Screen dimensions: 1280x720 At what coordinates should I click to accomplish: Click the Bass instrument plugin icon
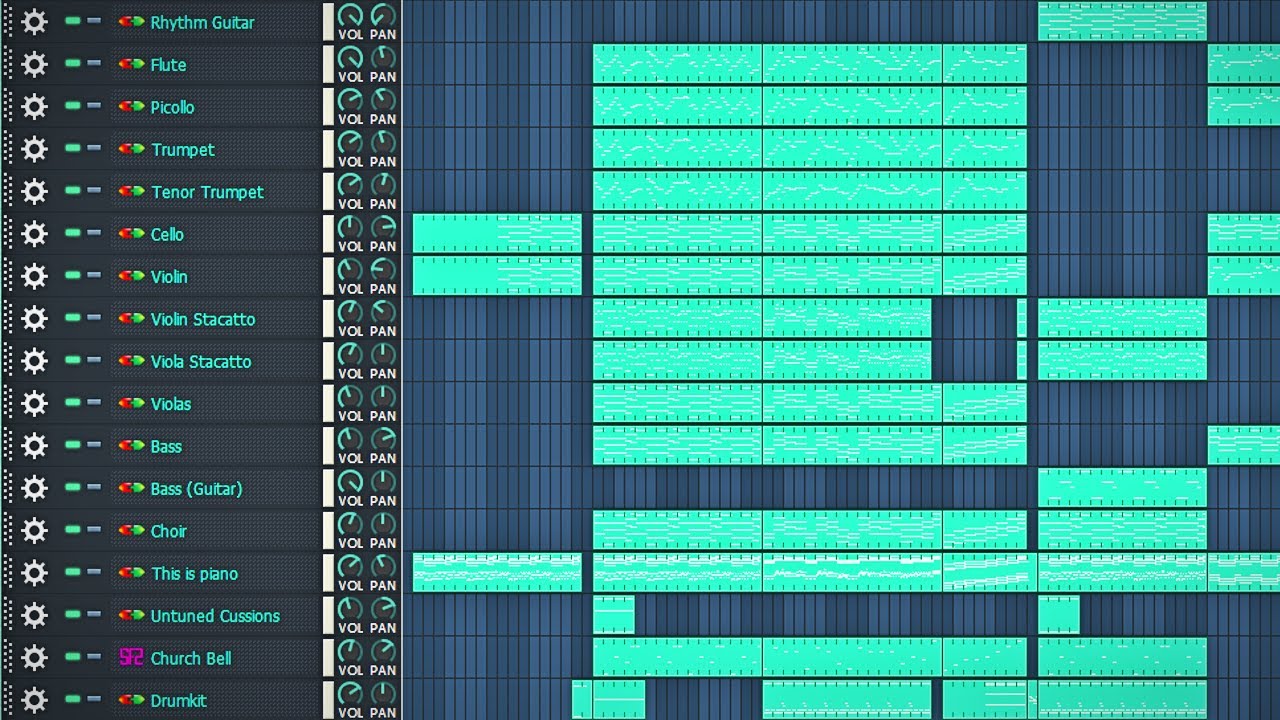[131, 446]
